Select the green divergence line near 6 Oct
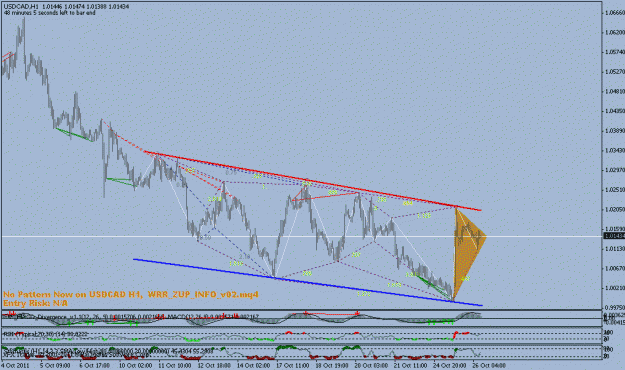 tap(74, 135)
